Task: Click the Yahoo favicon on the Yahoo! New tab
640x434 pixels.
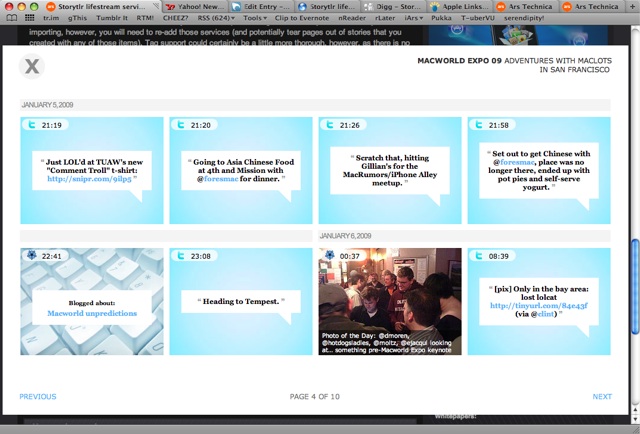Action: [x=170, y=7]
